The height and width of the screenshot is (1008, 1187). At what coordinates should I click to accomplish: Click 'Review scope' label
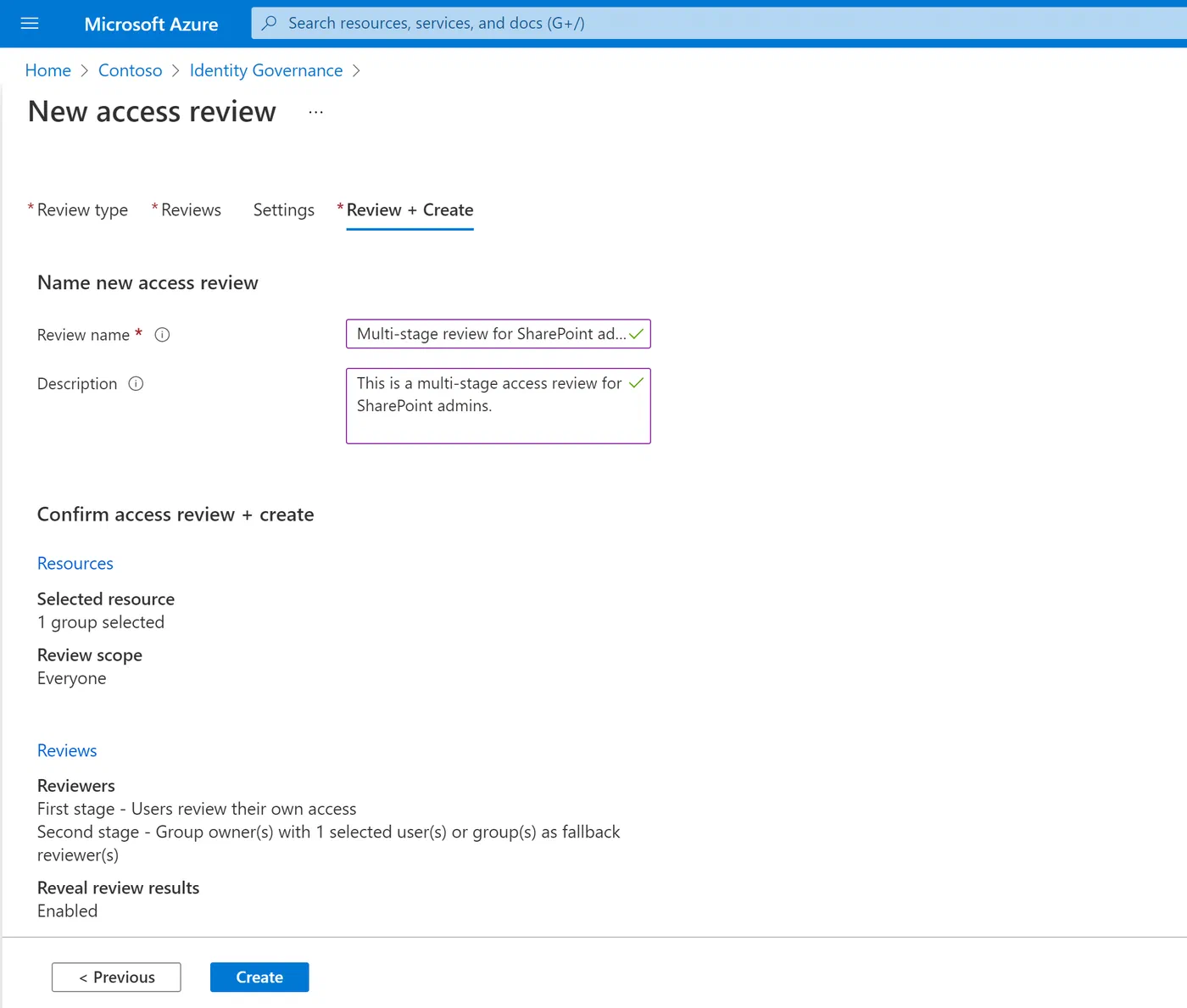click(x=90, y=655)
